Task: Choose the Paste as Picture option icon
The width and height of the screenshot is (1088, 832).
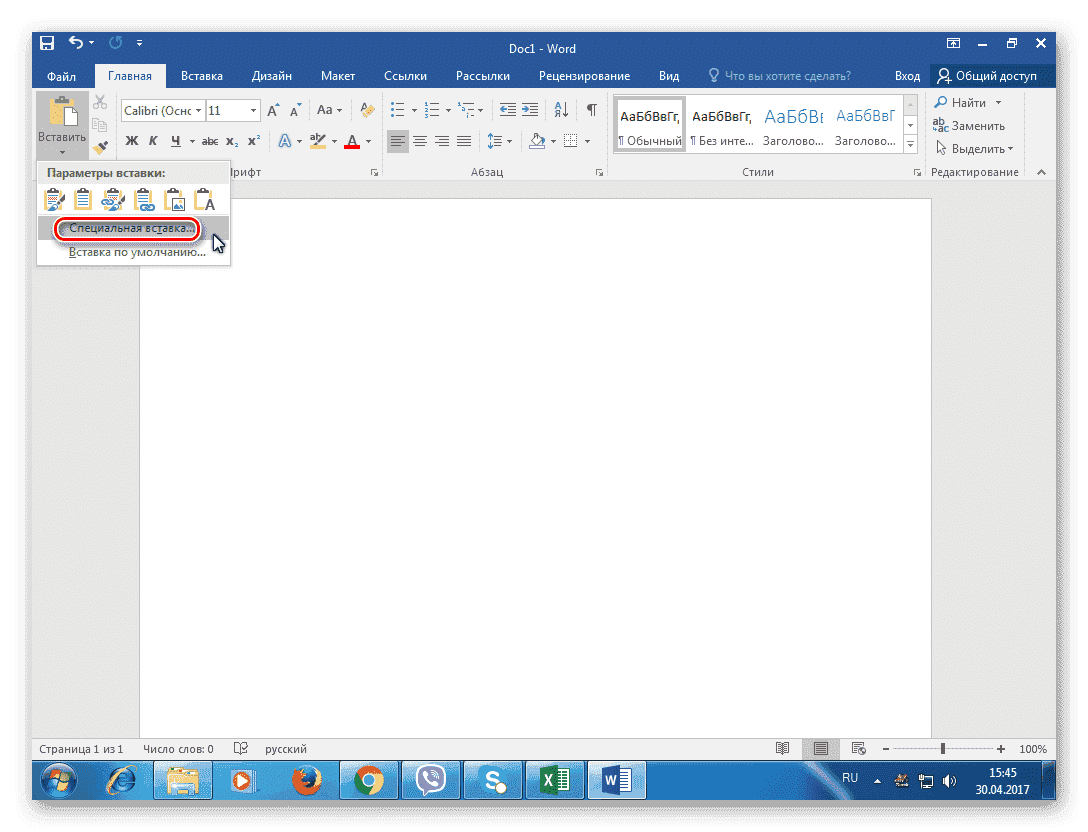Action: click(174, 199)
